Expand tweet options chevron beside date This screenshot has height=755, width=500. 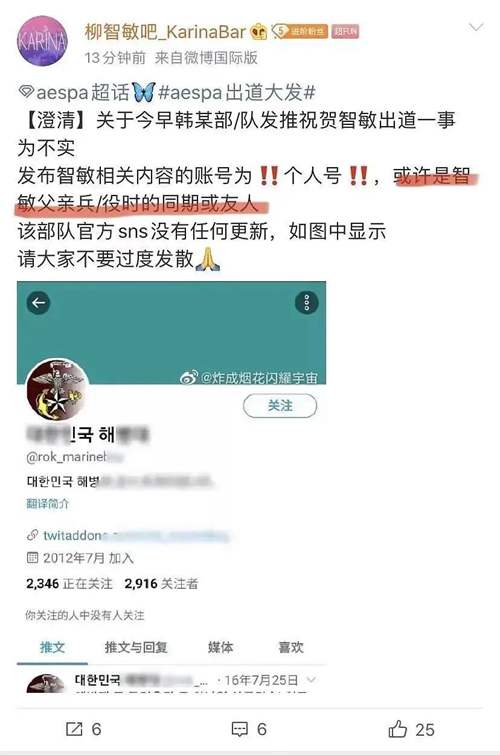312,680
